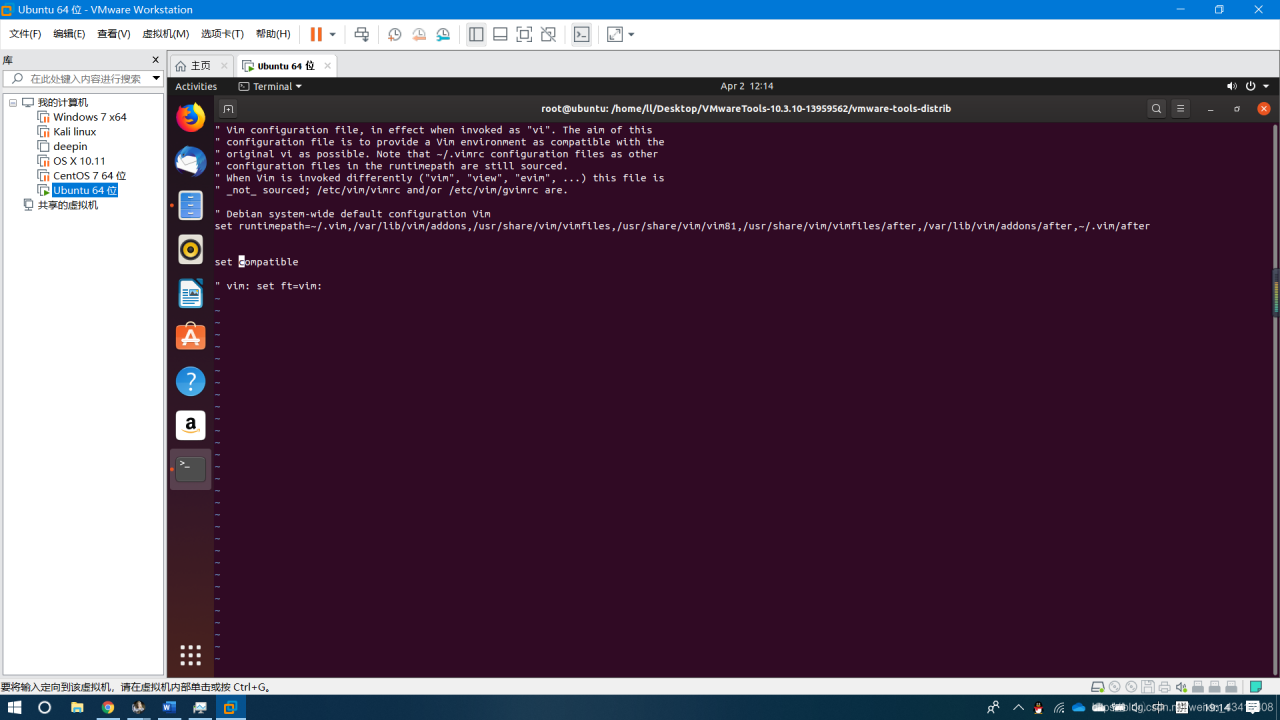The image size is (1280, 720).
Task: Launch Firefox from the Ubuntu dock
Action: [190, 118]
